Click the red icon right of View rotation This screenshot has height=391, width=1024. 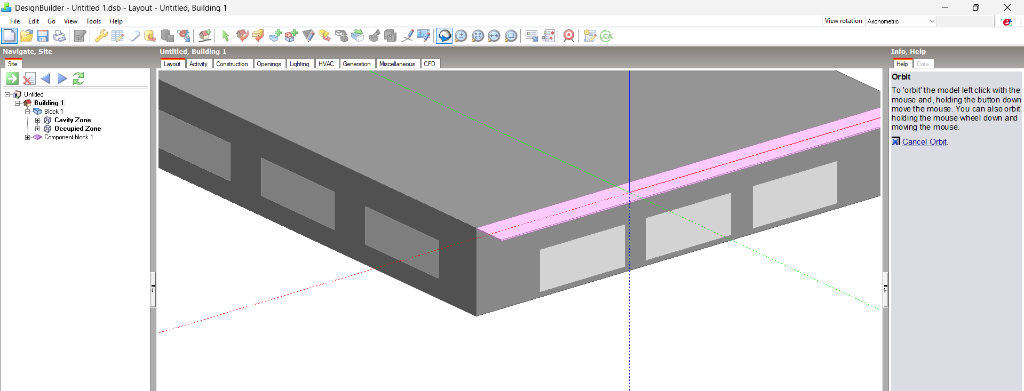pyautogui.click(x=1006, y=21)
